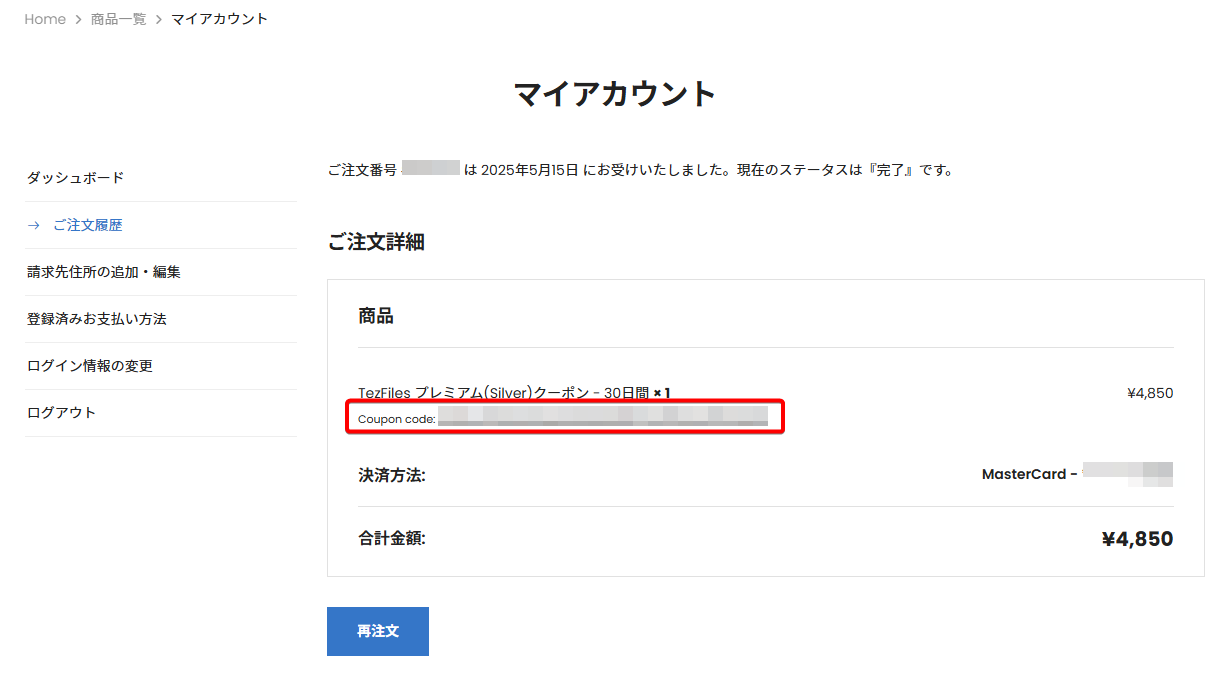Click ログアウト to sign out
This screenshot has height=681, width=1232.
tap(62, 413)
